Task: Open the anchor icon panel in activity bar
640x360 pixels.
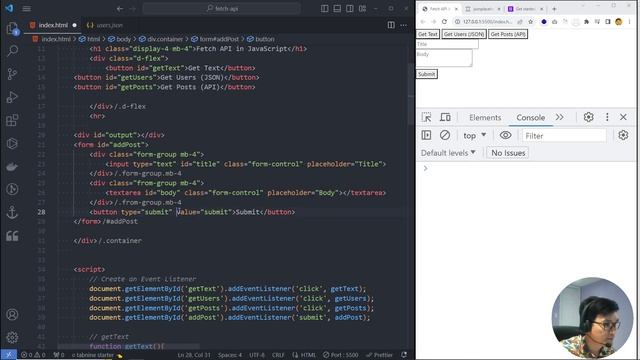Action: tap(12, 212)
